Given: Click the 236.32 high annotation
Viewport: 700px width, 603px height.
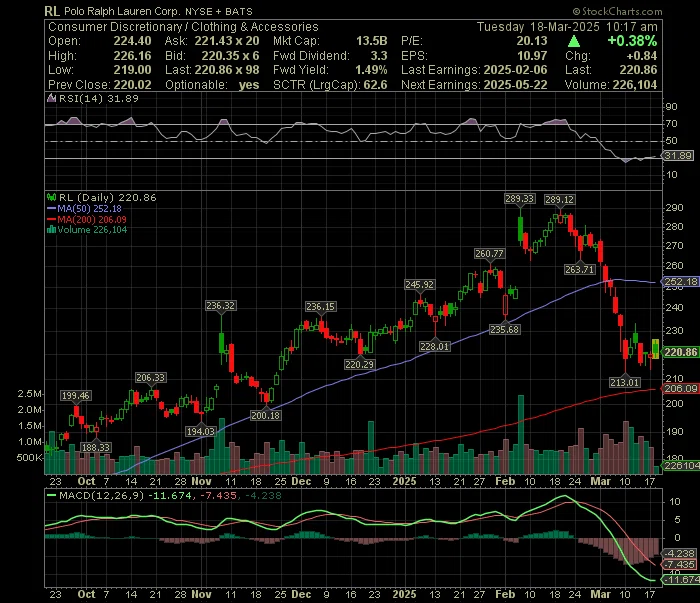Looking at the screenshot, I should pos(221,306).
